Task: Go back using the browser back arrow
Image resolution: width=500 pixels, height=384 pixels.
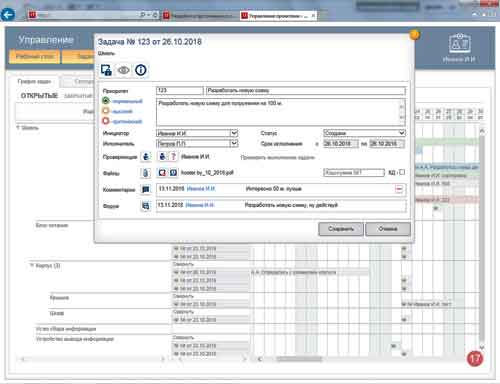Action: pos(8,15)
